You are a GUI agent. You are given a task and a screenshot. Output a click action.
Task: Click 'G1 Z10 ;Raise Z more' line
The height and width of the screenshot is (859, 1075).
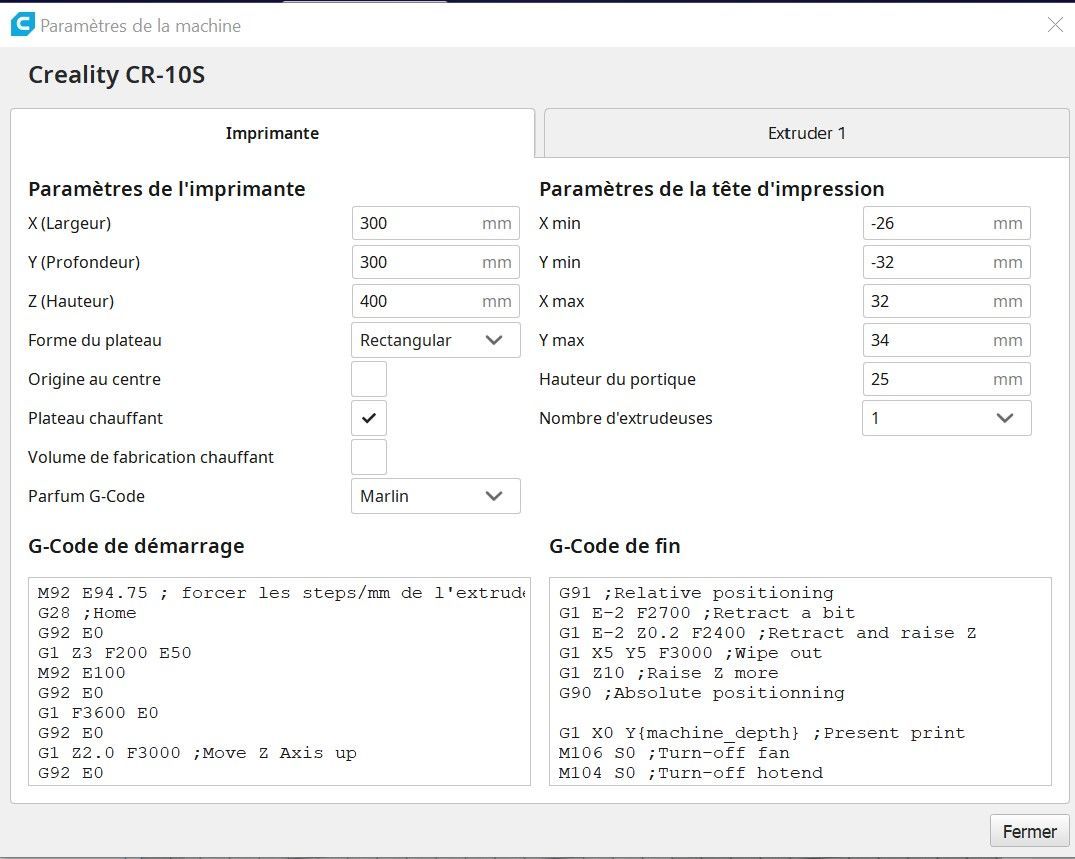coord(668,673)
